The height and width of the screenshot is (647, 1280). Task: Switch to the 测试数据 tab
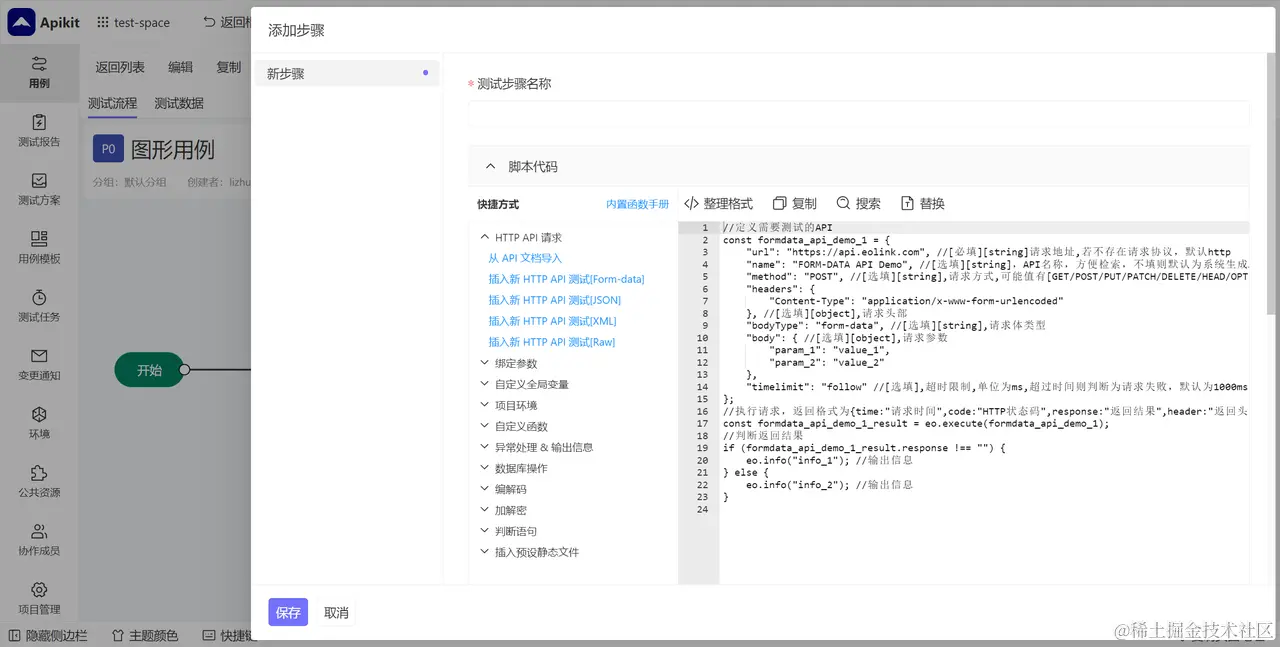click(x=179, y=103)
